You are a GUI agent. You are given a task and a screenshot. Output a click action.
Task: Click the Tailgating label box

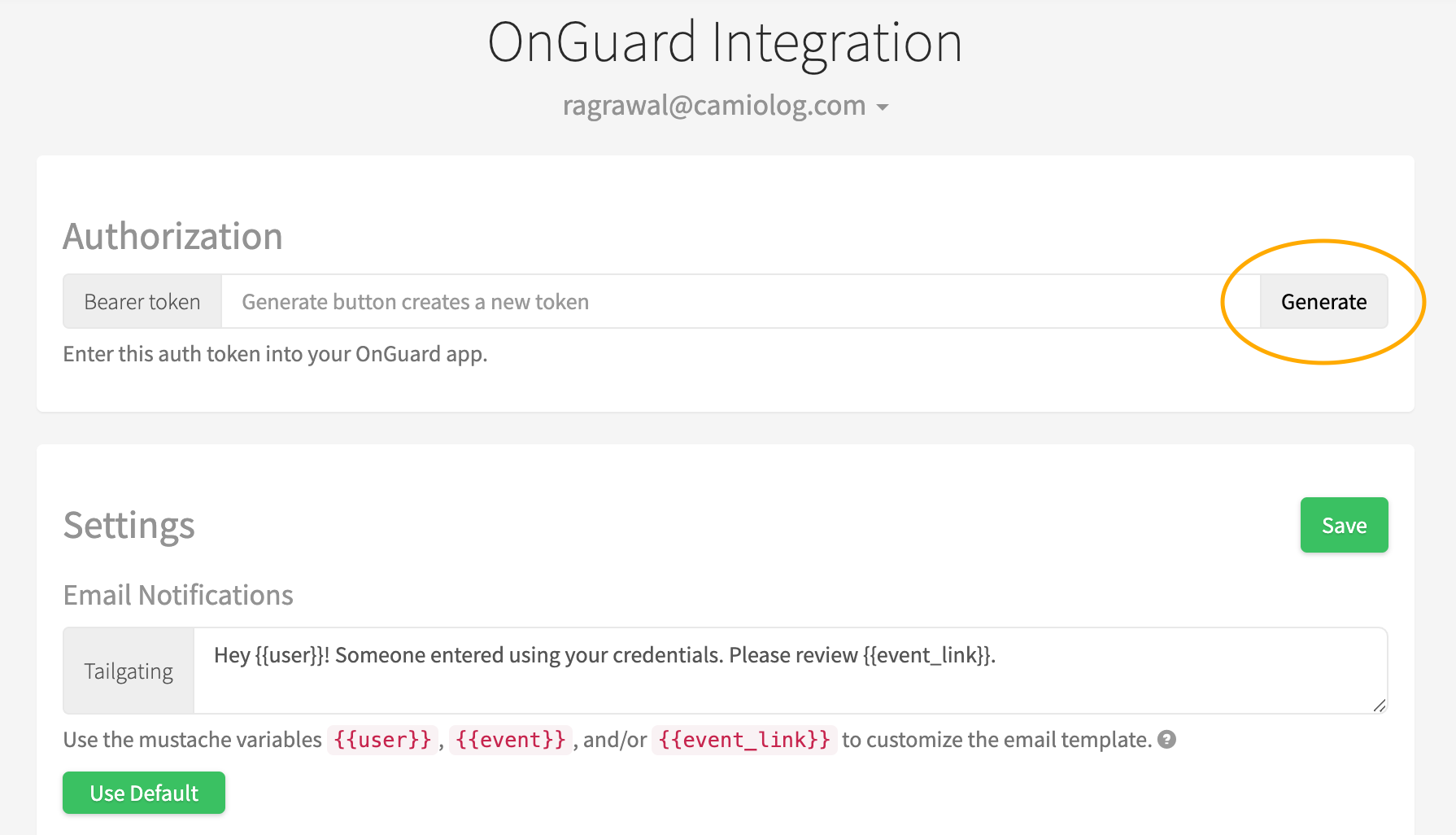click(x=129, y=671)
